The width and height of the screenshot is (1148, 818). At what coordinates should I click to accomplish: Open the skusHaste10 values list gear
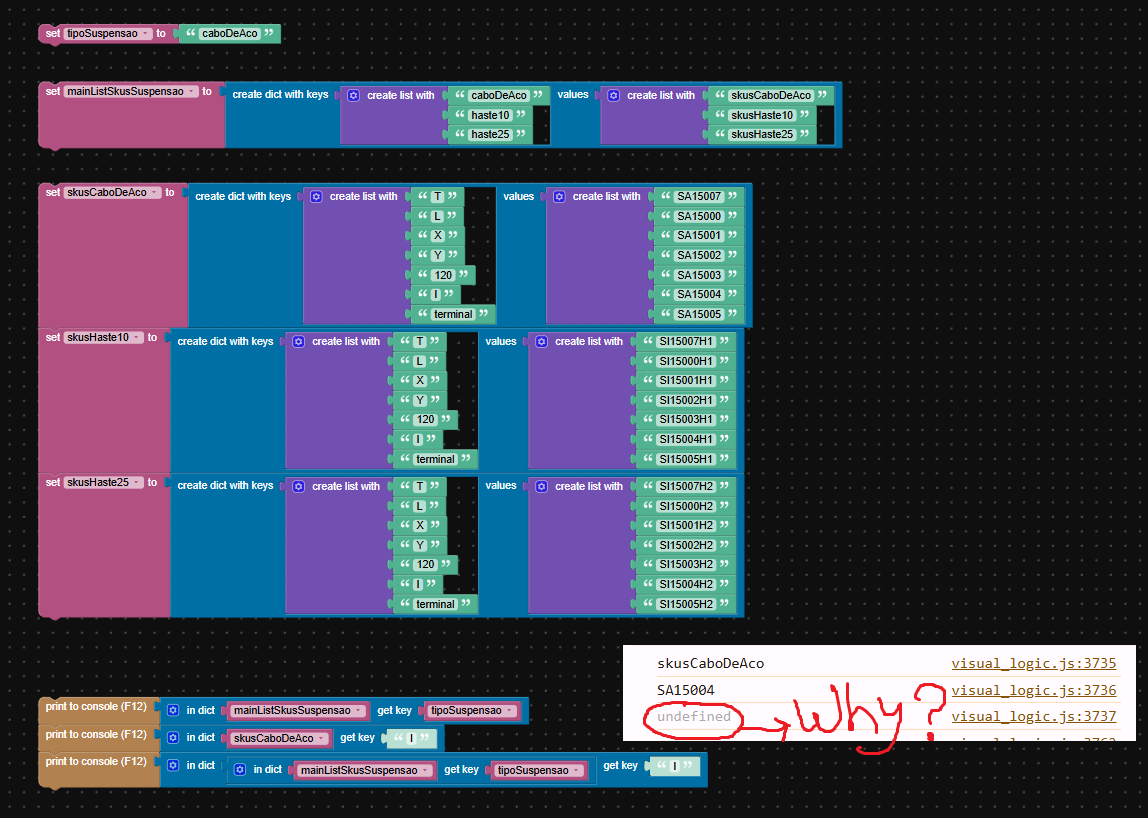pyautogui.click(x=542, y=342)
